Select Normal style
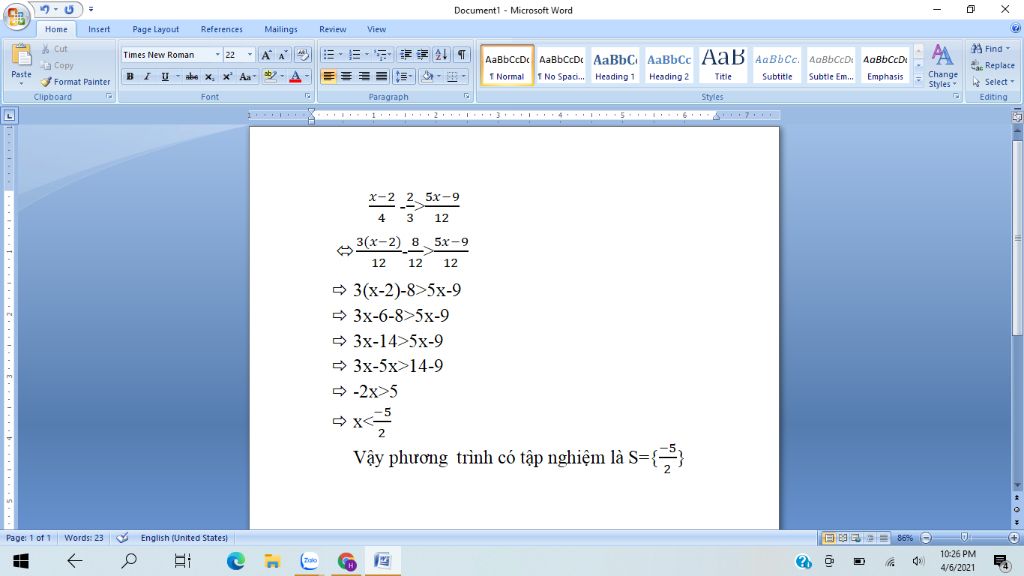This screenshot has height=576, width=1024. point(507,65)
